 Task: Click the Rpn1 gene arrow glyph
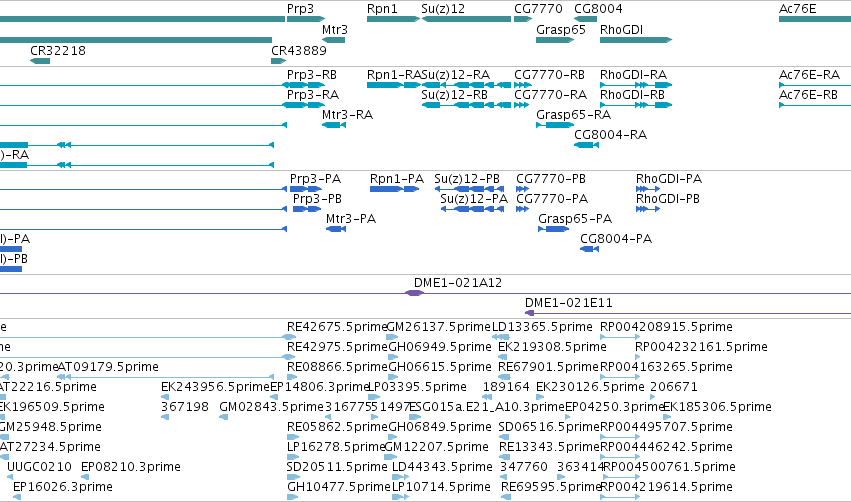[x=393, y=20]
